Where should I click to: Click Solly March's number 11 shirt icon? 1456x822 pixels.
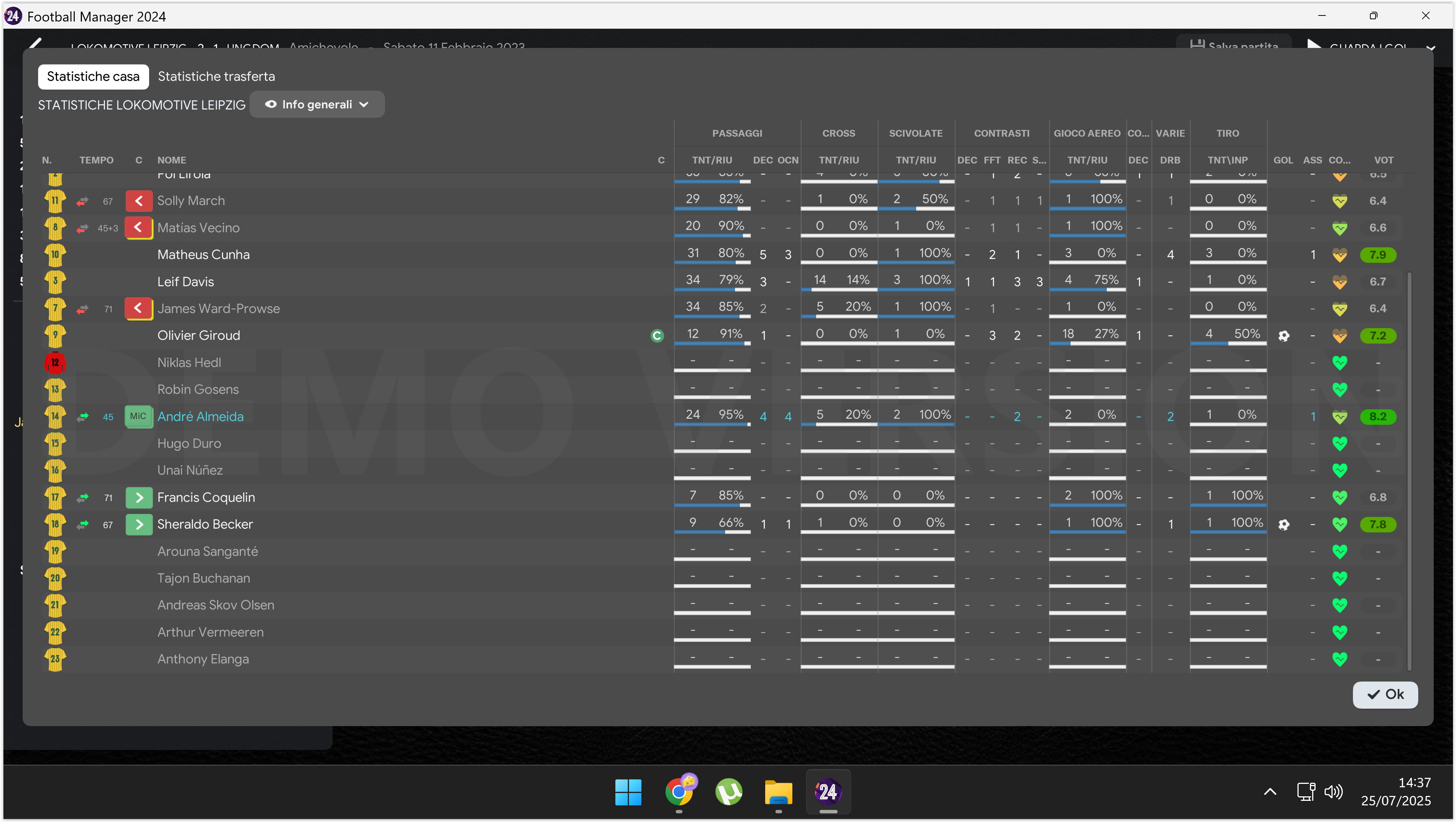pyautogui.click(x=55, y=201)
